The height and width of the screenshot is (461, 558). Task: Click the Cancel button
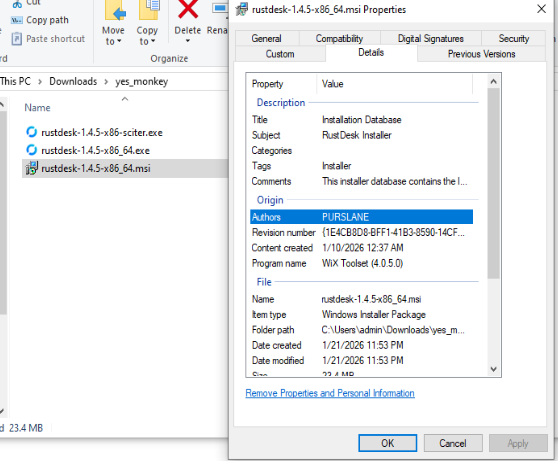[453, 443]
